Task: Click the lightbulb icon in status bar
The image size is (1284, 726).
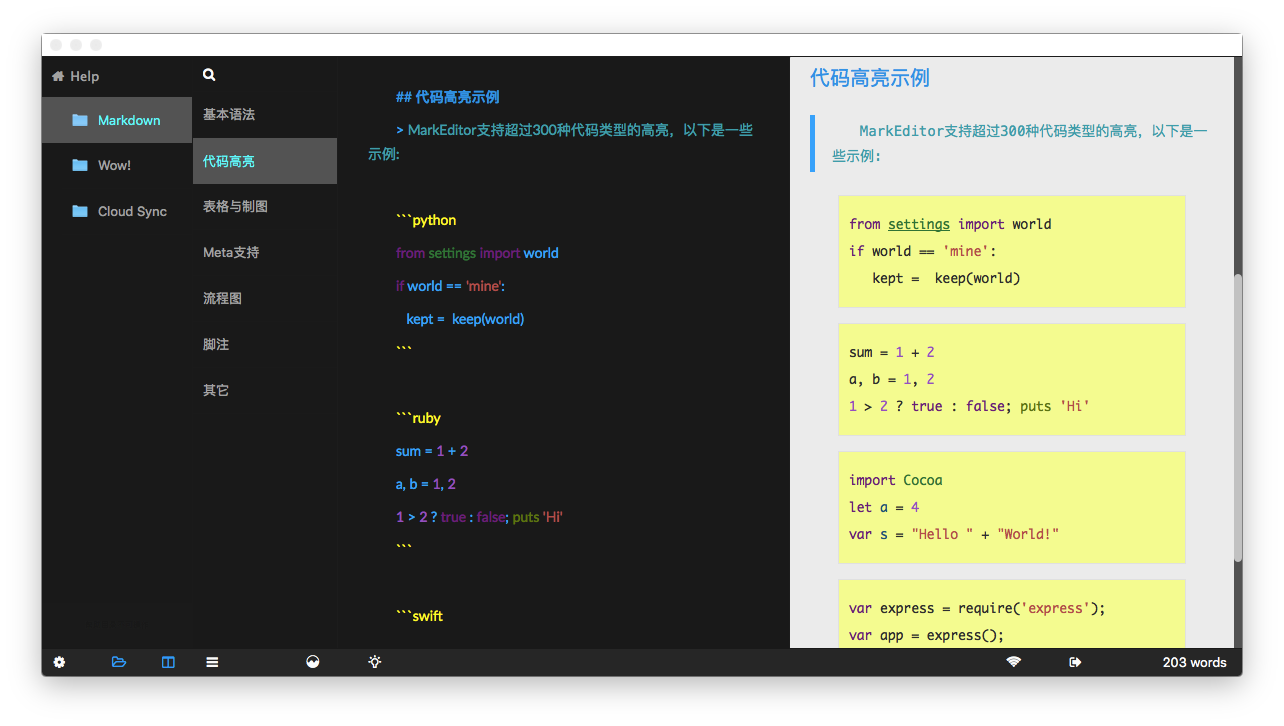Action: pyautogui.click(x=375, y=662)
